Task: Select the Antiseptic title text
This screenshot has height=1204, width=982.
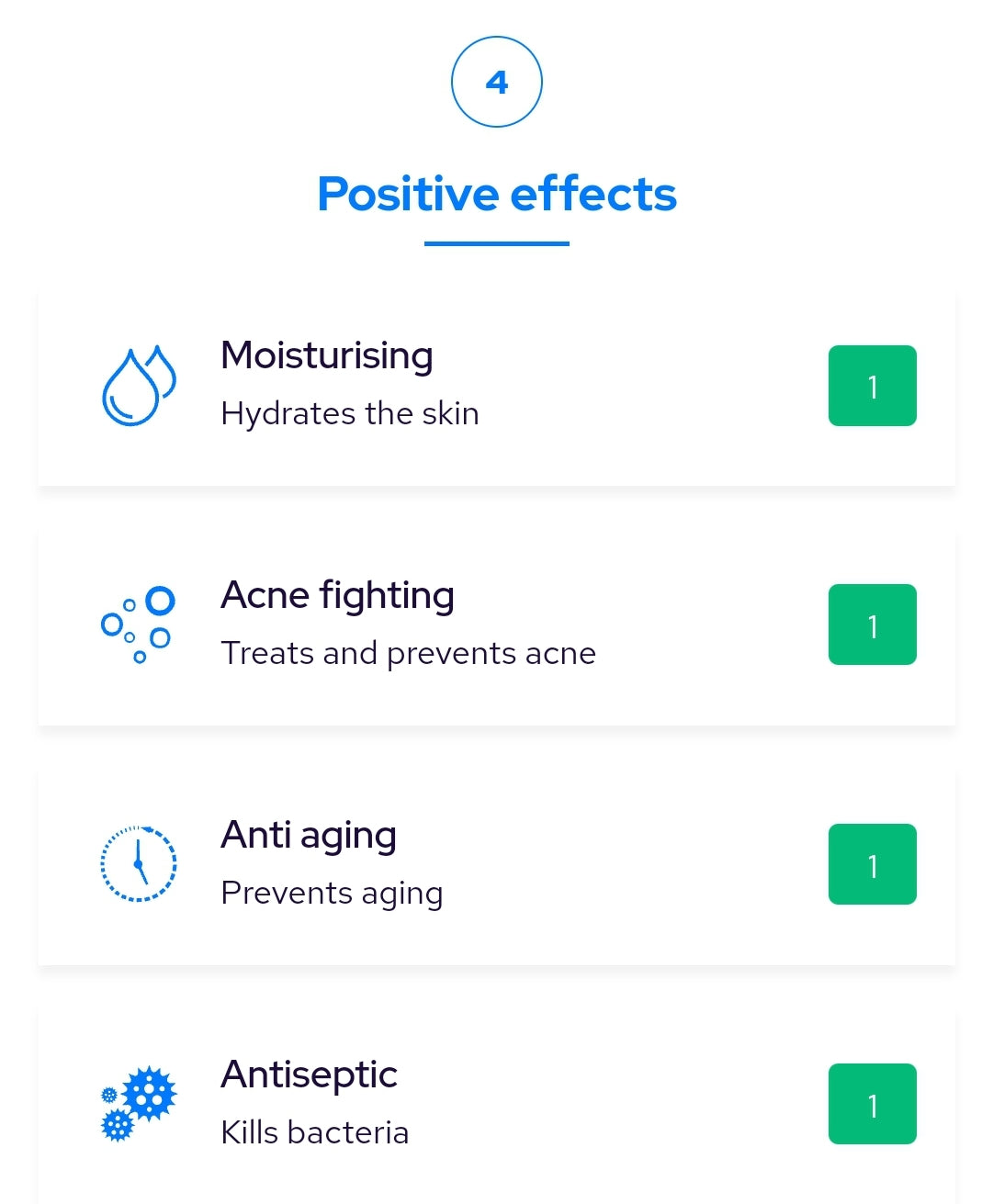Action: [x=309, y=1075]
